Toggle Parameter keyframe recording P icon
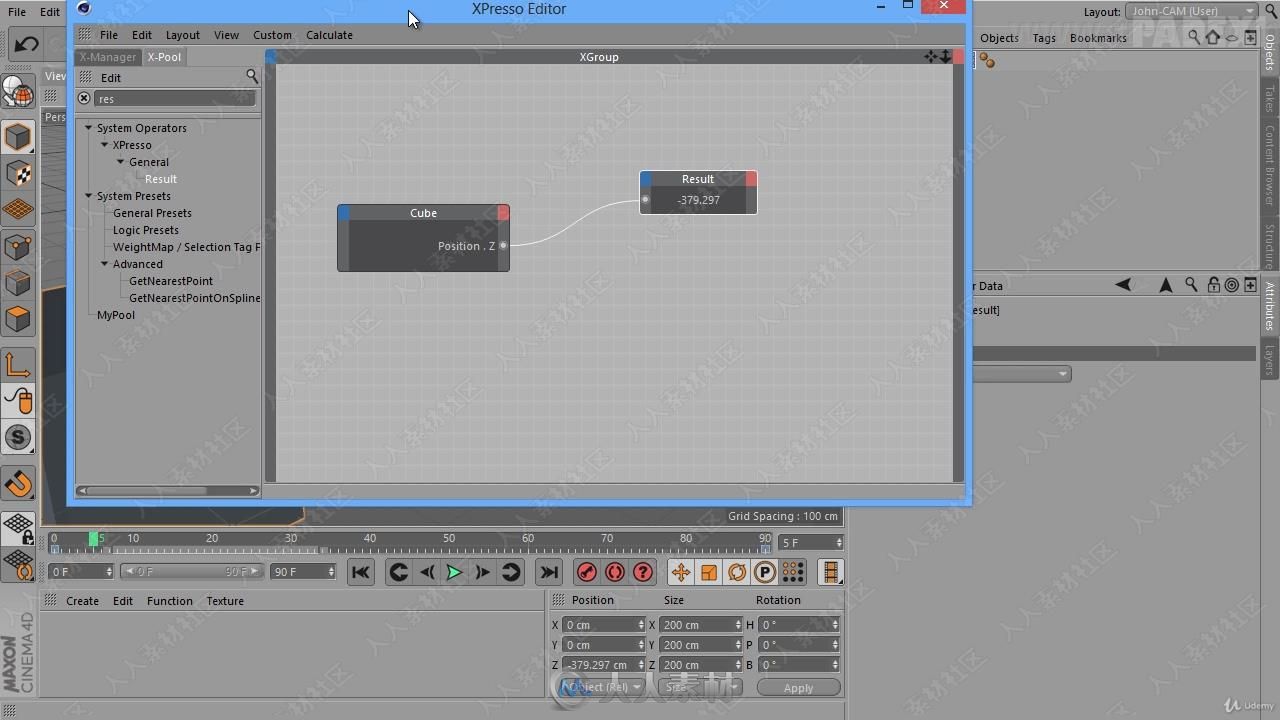 (x=765, y=572)
